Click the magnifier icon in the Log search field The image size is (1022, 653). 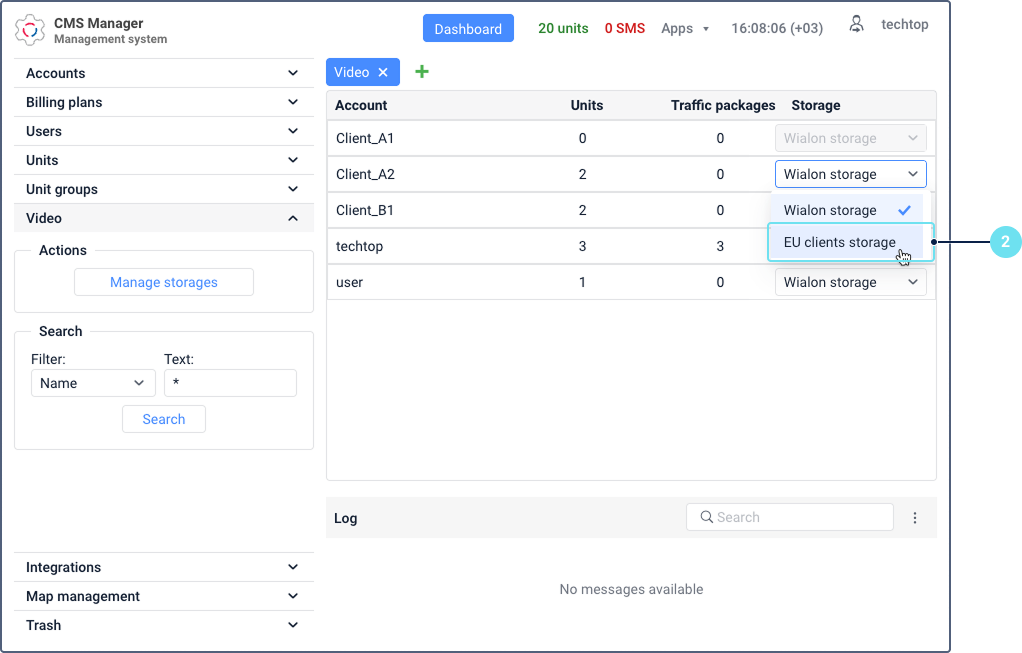tap(705, 517)
